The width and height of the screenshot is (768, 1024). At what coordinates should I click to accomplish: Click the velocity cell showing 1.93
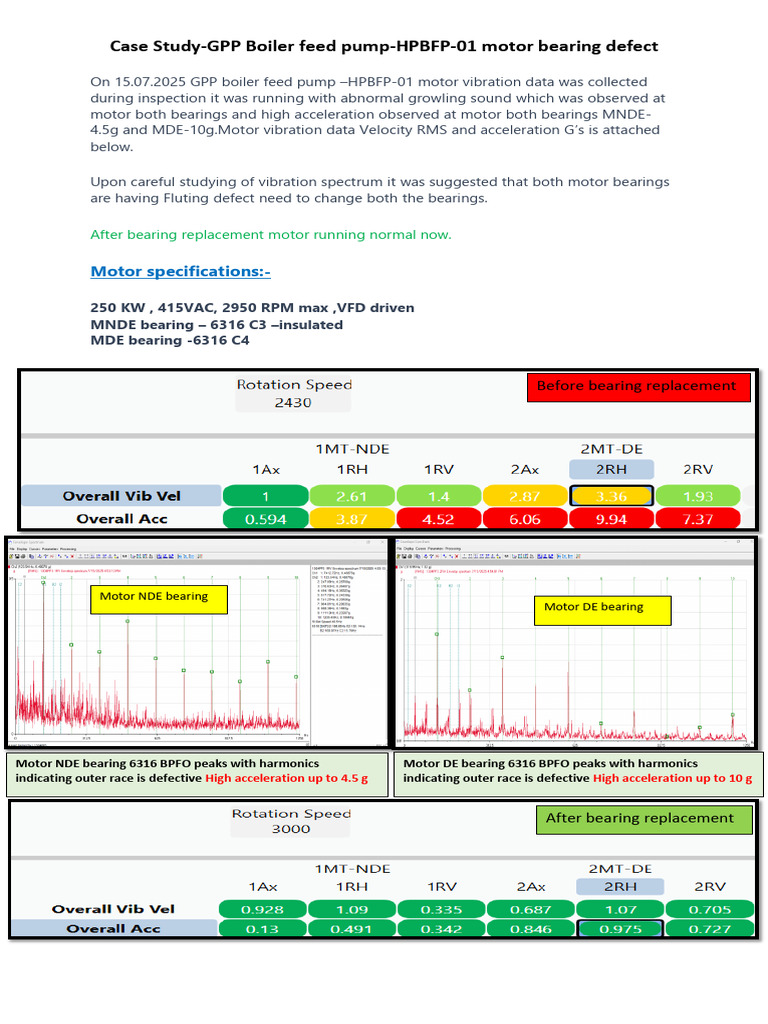pos(697,496)
